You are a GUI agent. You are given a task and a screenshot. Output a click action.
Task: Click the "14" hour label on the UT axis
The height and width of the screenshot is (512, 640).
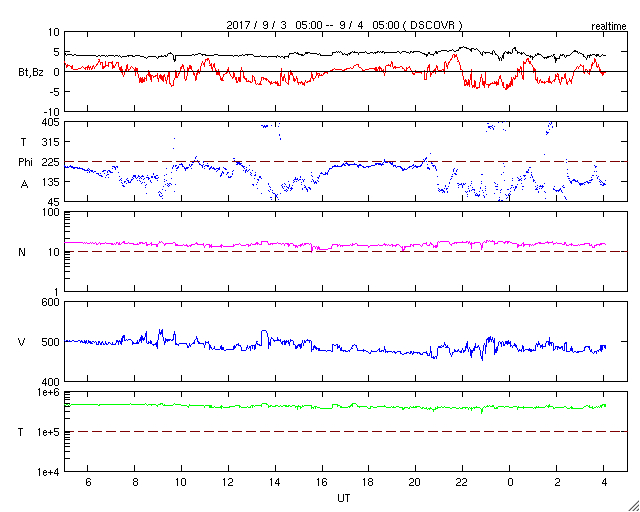coord(275,483)
